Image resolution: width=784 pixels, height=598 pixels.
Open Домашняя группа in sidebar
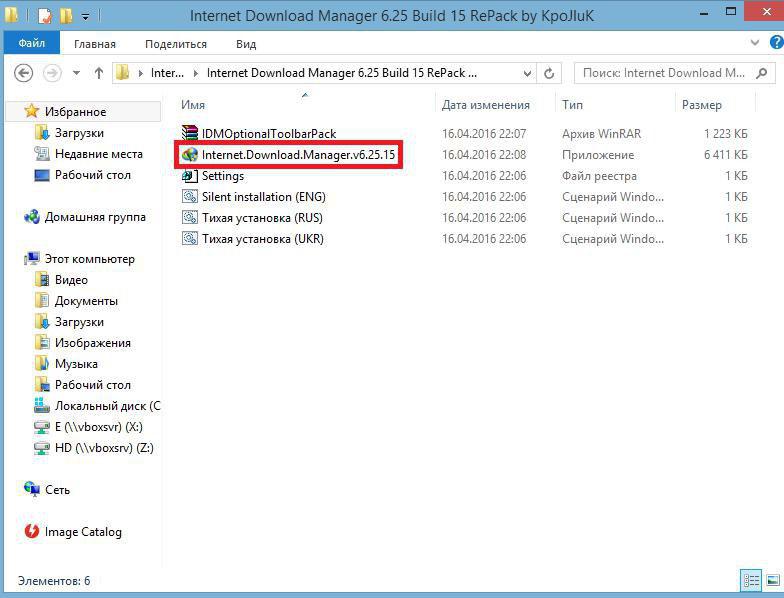(95, 217)
